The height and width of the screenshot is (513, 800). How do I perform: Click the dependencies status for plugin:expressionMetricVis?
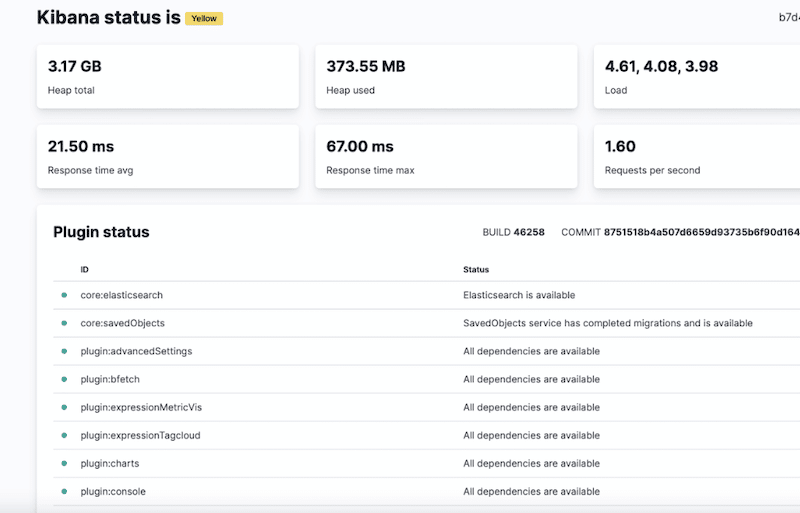531,407
